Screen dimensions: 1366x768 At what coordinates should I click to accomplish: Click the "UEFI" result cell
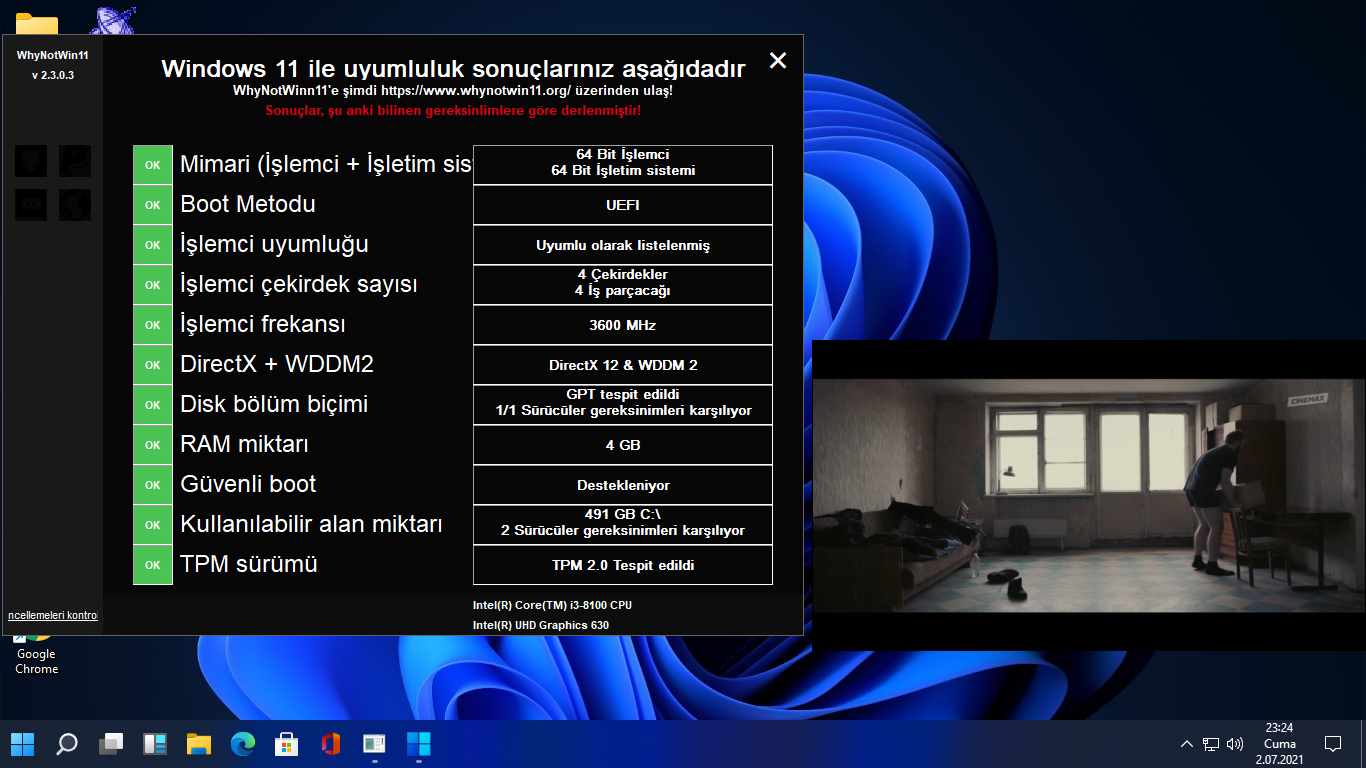[x=623, y=205]
